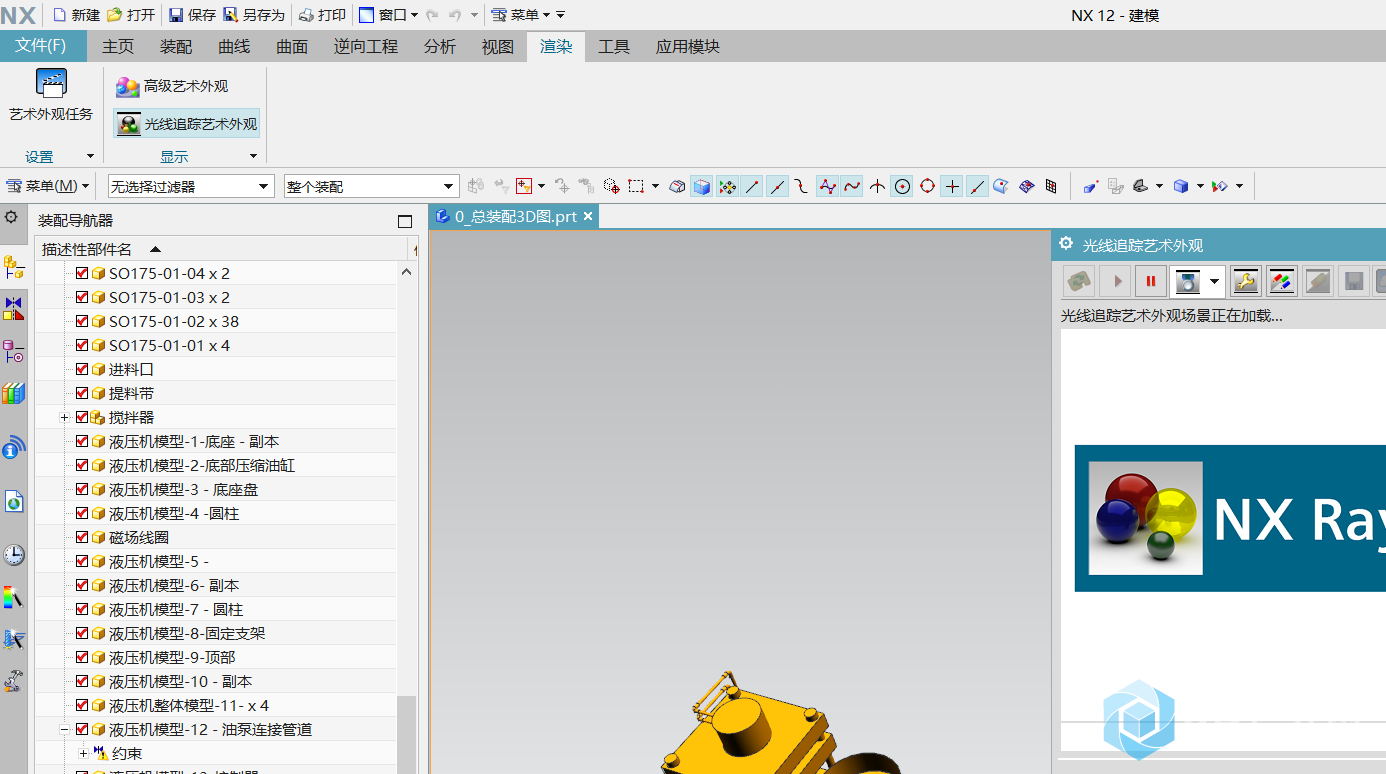Open the history clock sidebar icon
1386x774 pixels.
click(14, 555)
